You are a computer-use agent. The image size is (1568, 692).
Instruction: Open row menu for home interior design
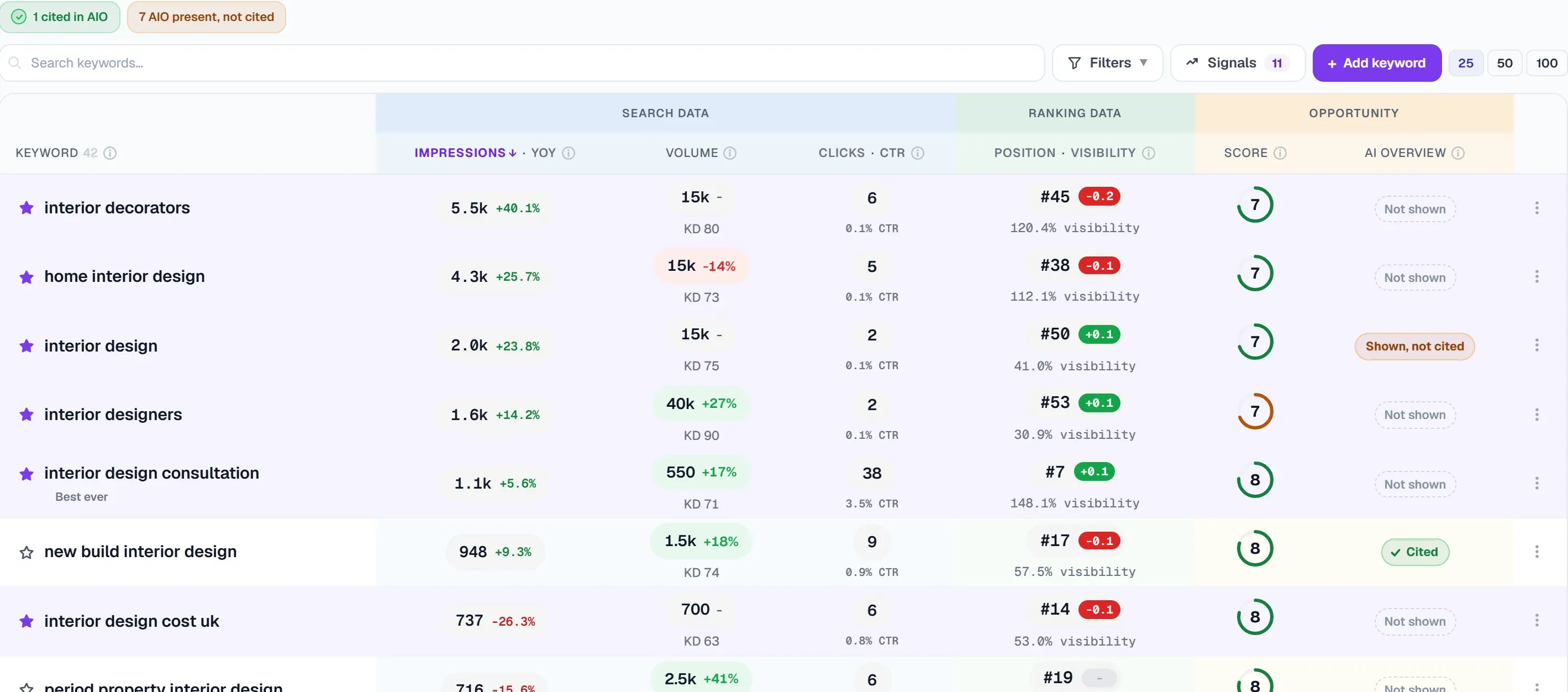click(x=1537, y=276)
